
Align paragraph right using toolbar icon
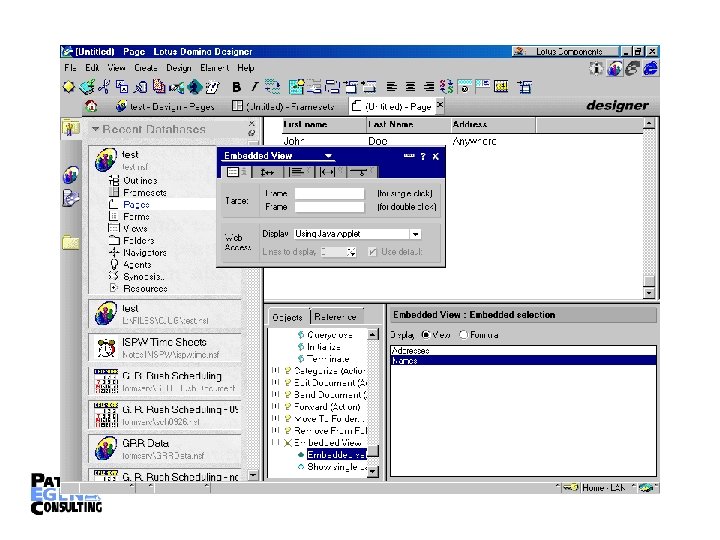[428, 86]
